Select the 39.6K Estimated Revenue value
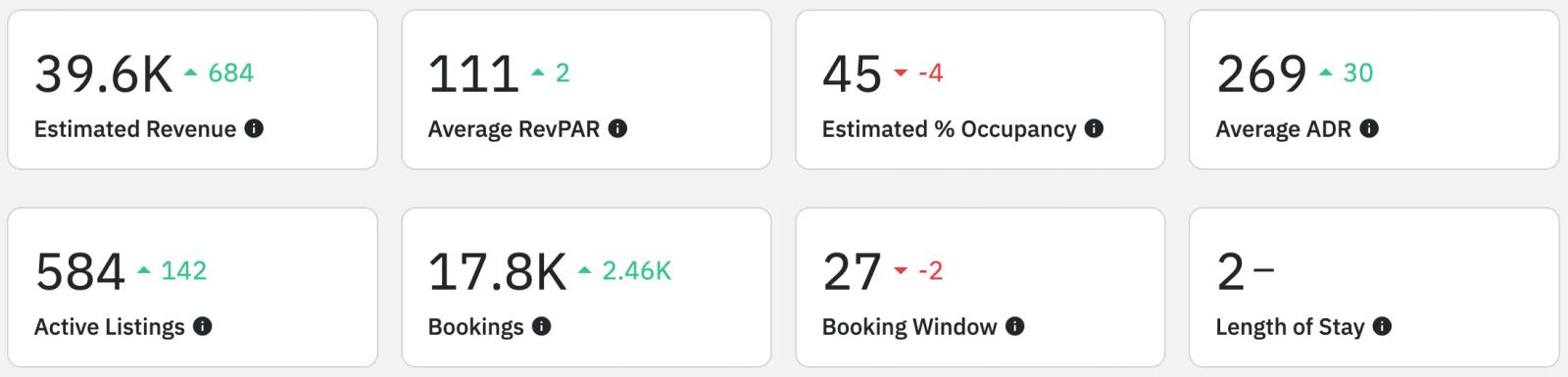 pos(104,74)
